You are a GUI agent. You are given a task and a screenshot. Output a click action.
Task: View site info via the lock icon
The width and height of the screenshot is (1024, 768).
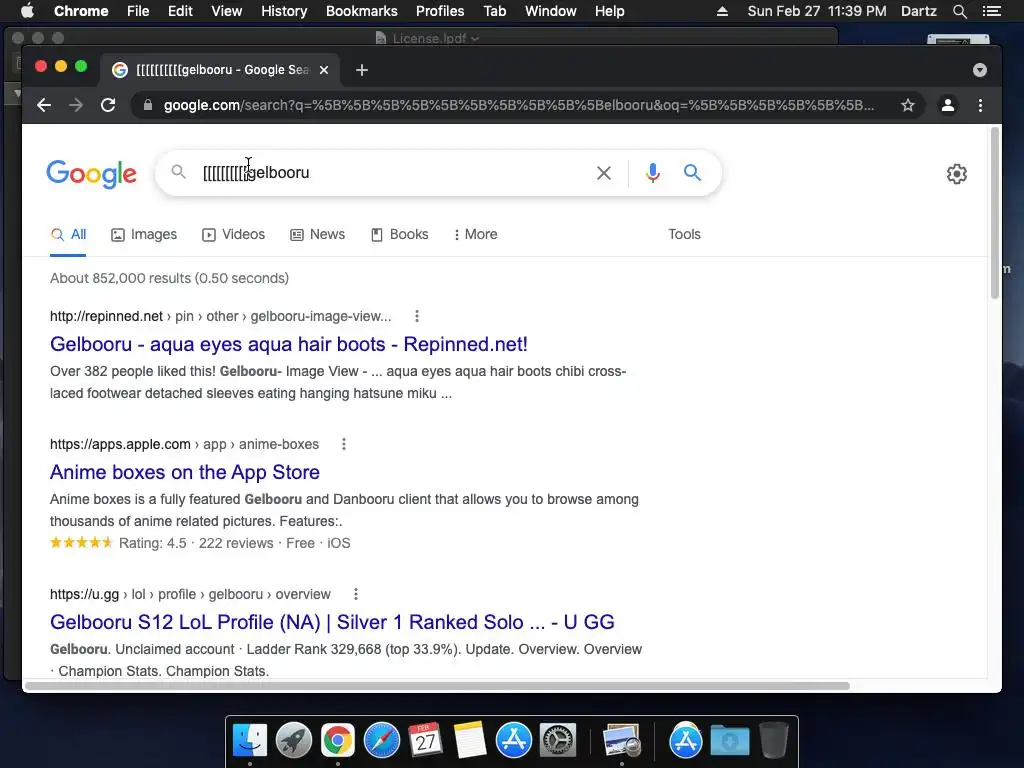(148, 105)
